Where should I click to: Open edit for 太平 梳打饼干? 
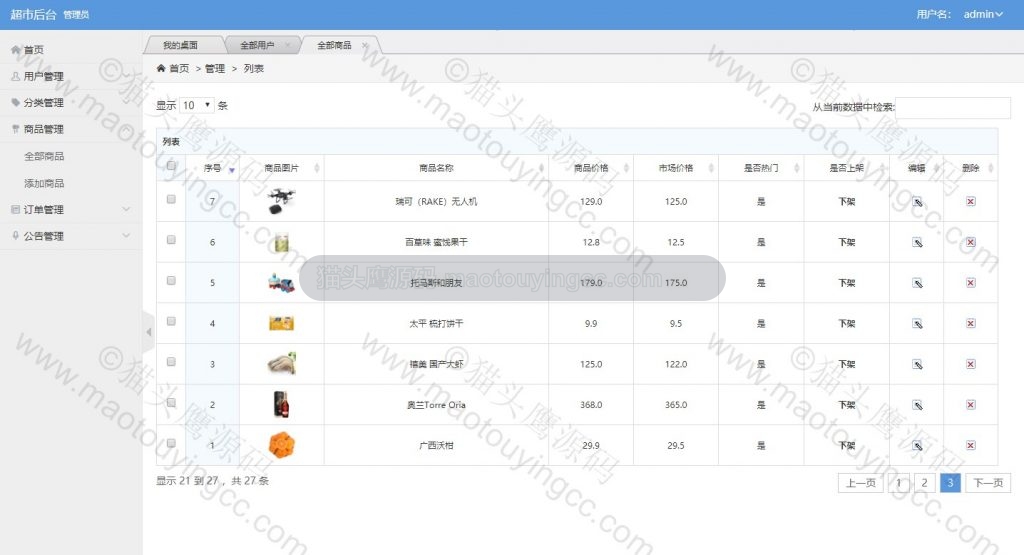point(917,324)
